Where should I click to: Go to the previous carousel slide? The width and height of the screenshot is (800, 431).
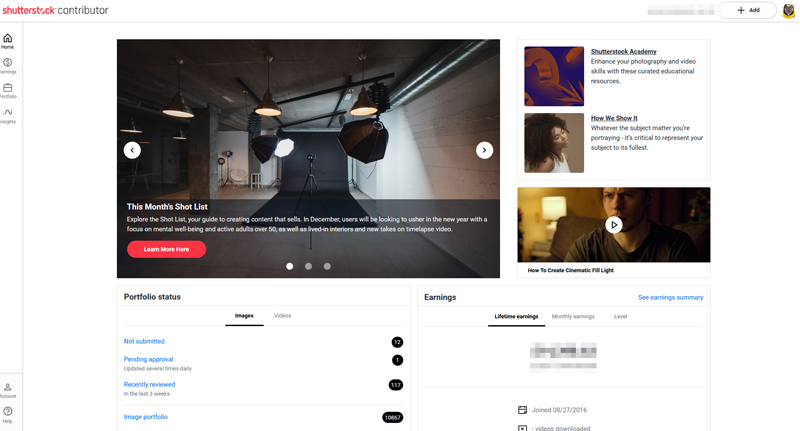132,150
